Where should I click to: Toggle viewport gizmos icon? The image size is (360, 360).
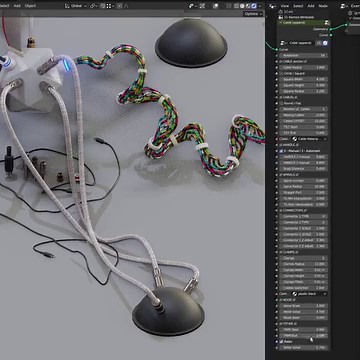pos(202,6)
